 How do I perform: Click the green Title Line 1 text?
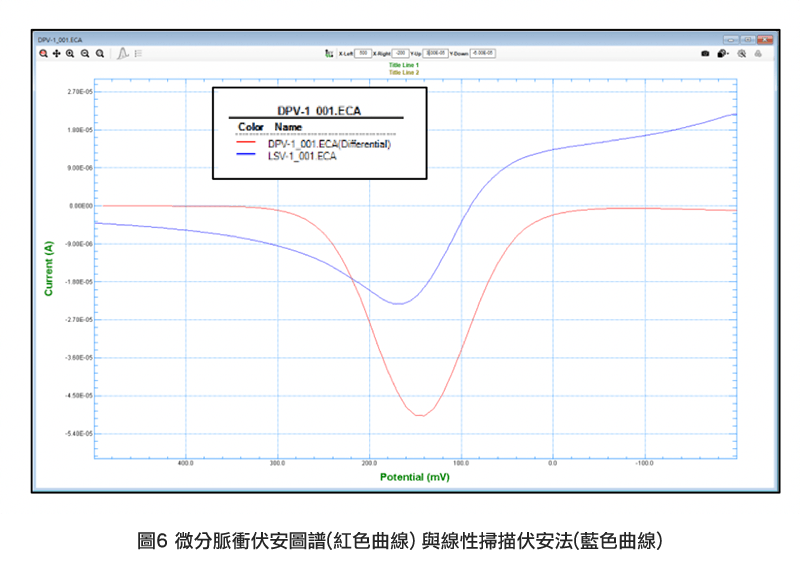point(404,65)
